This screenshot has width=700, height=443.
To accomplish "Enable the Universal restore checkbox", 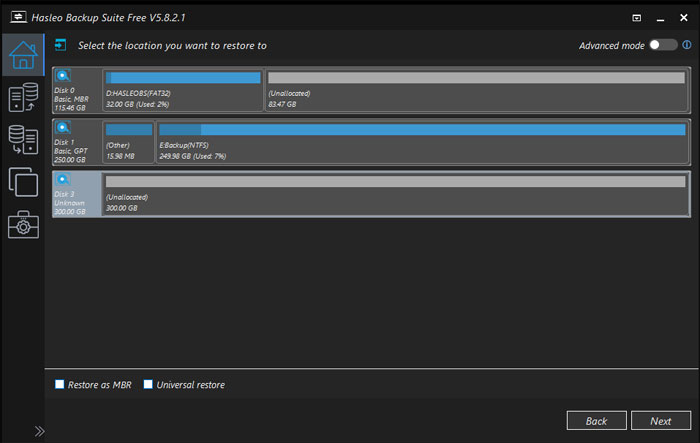I will coord(148,384).
